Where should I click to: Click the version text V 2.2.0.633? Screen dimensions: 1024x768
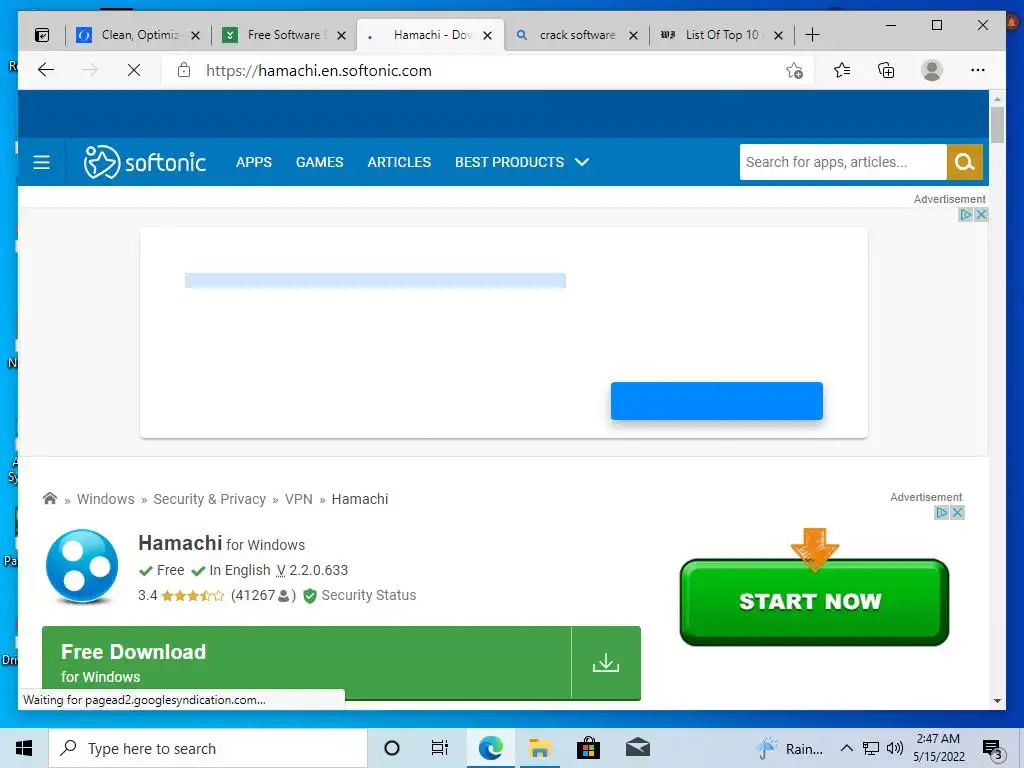pyautogui.click(x=312, y=570)
